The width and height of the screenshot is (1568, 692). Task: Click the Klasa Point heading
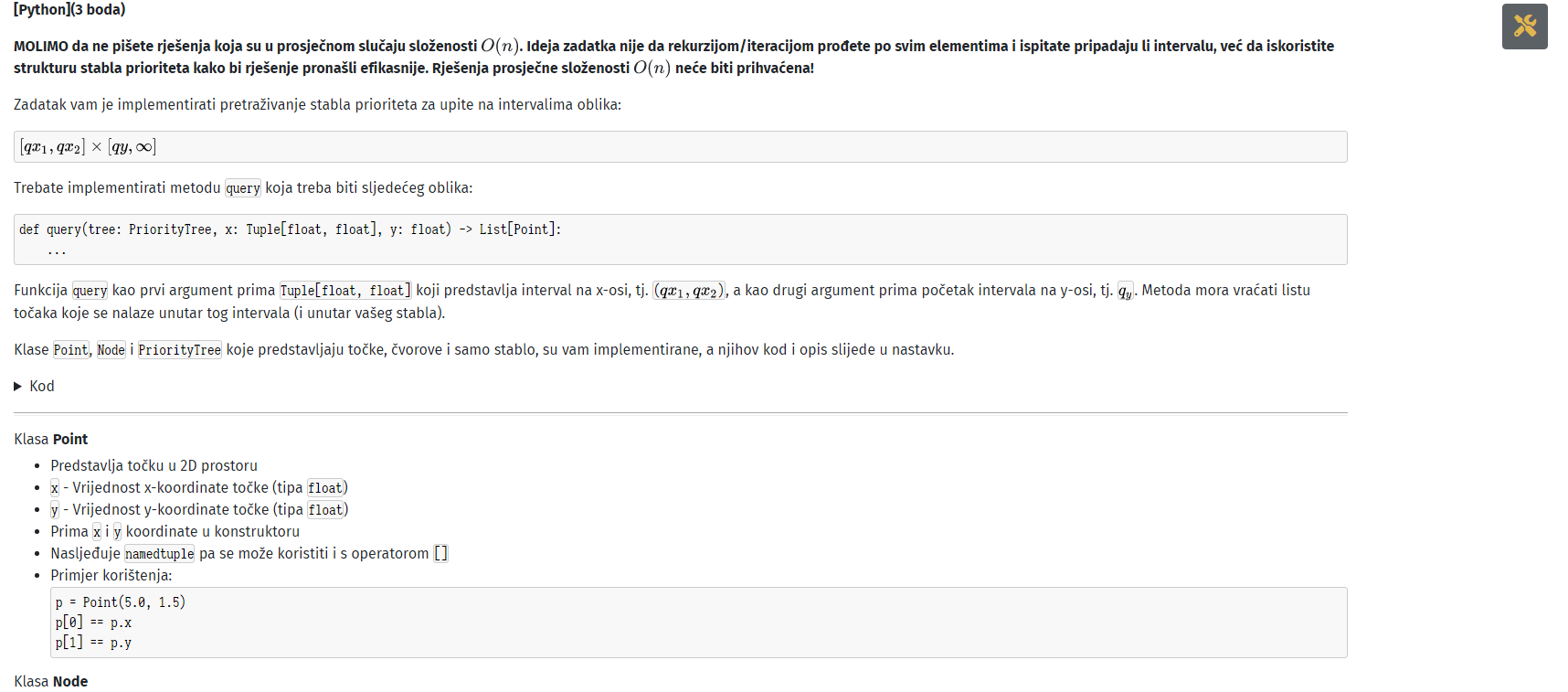tap(51, 440)
